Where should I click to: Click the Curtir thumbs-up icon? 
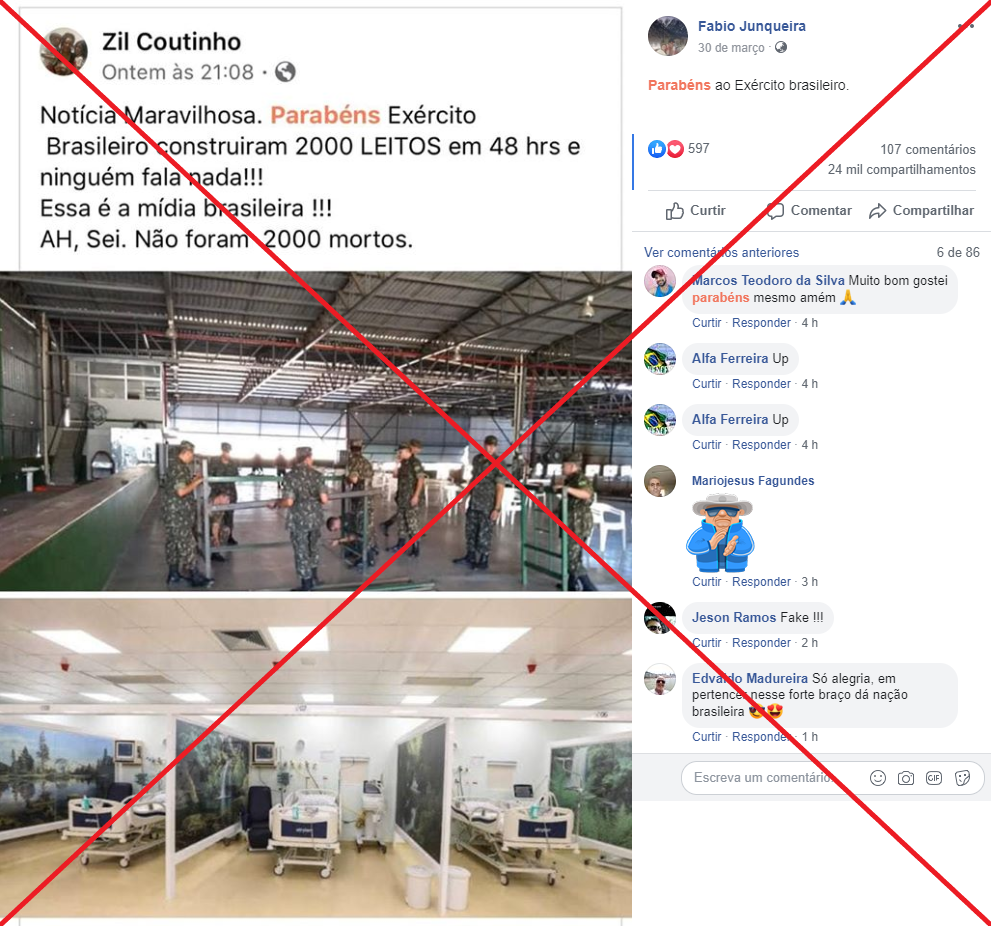(x=674, y=211)
